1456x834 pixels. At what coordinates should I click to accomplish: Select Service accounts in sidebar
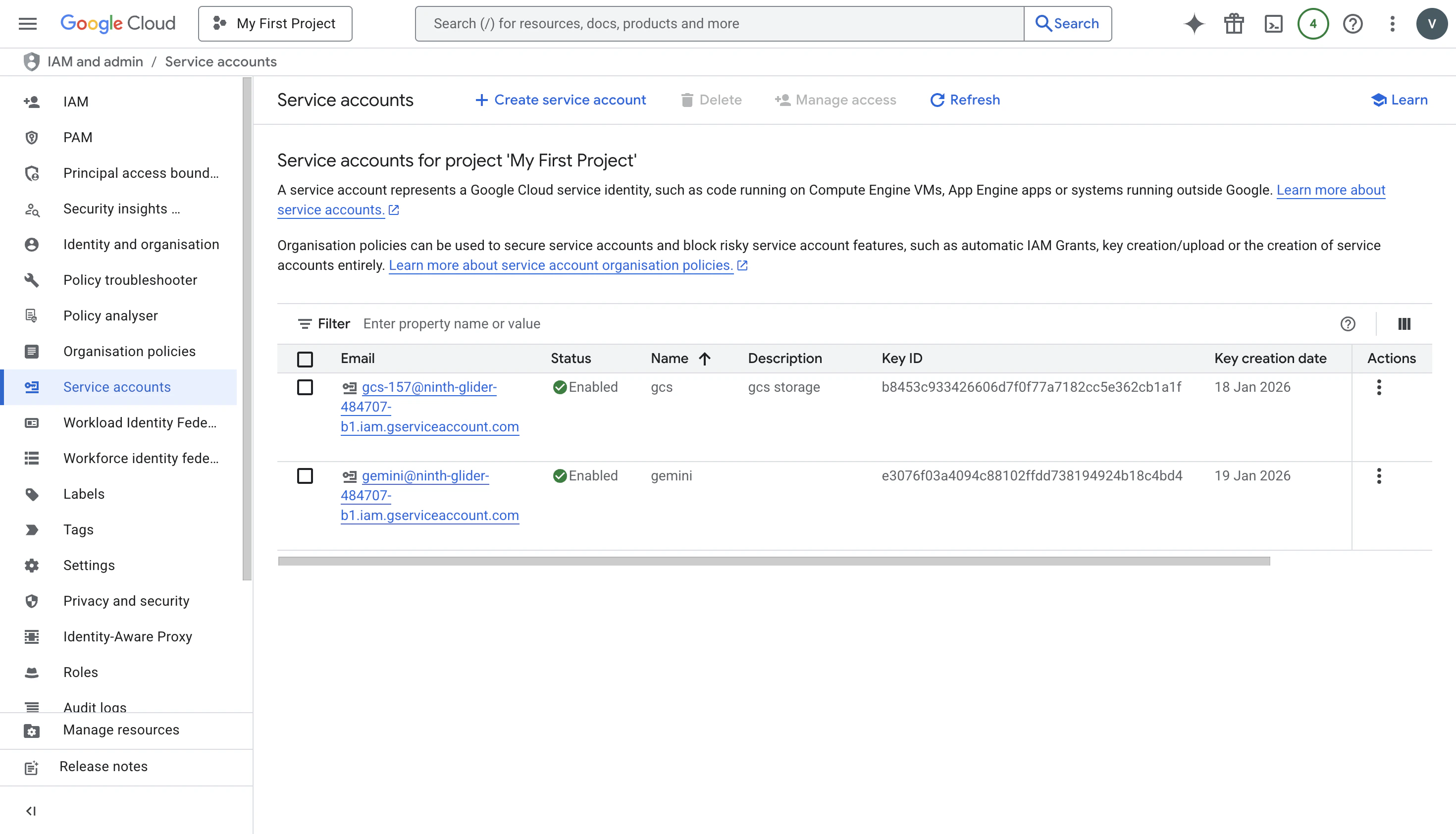tap(118, 387)
